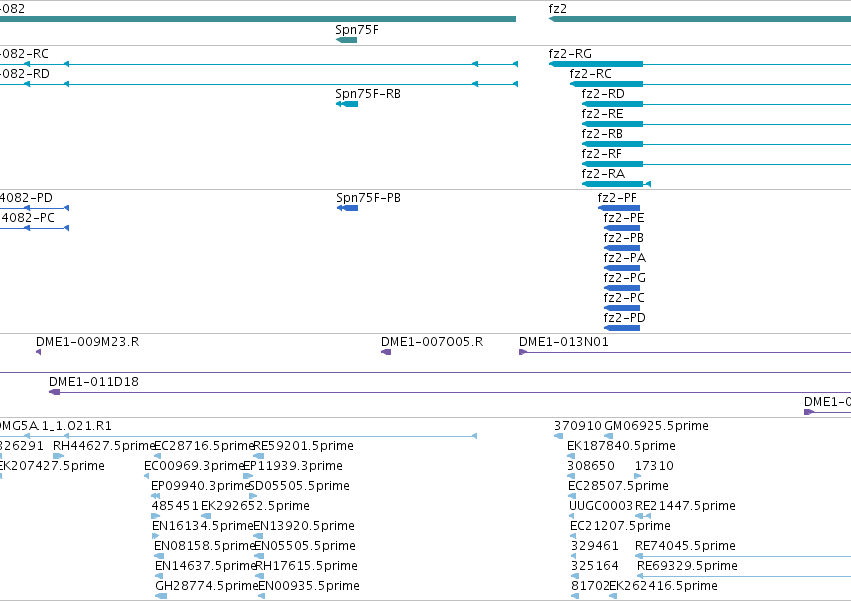
Task: Select the fz2-RB transcript label
Action: coord(602,134)
